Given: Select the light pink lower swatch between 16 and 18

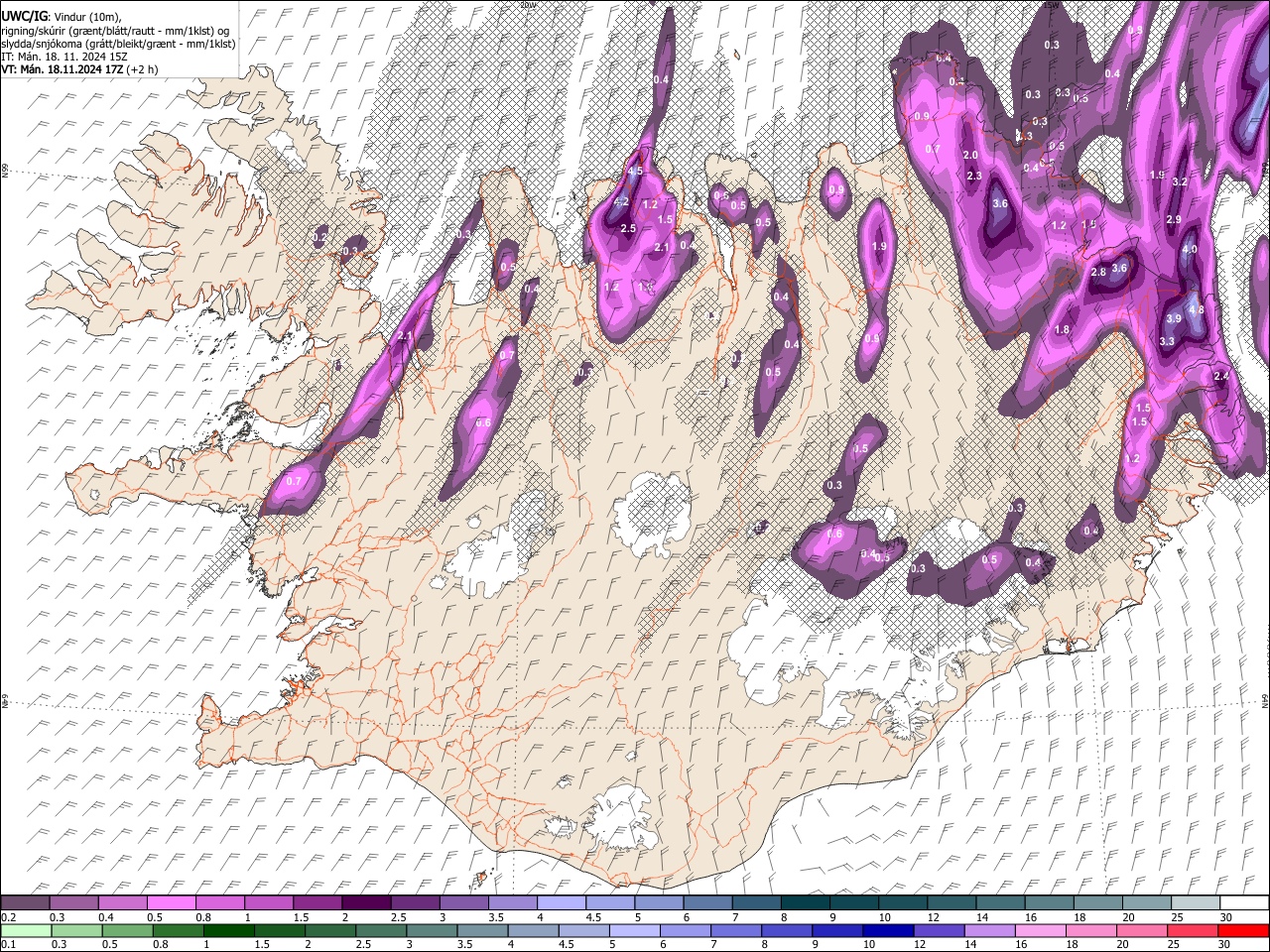Looking at the screenshot, I should (x=1042, y=930).
